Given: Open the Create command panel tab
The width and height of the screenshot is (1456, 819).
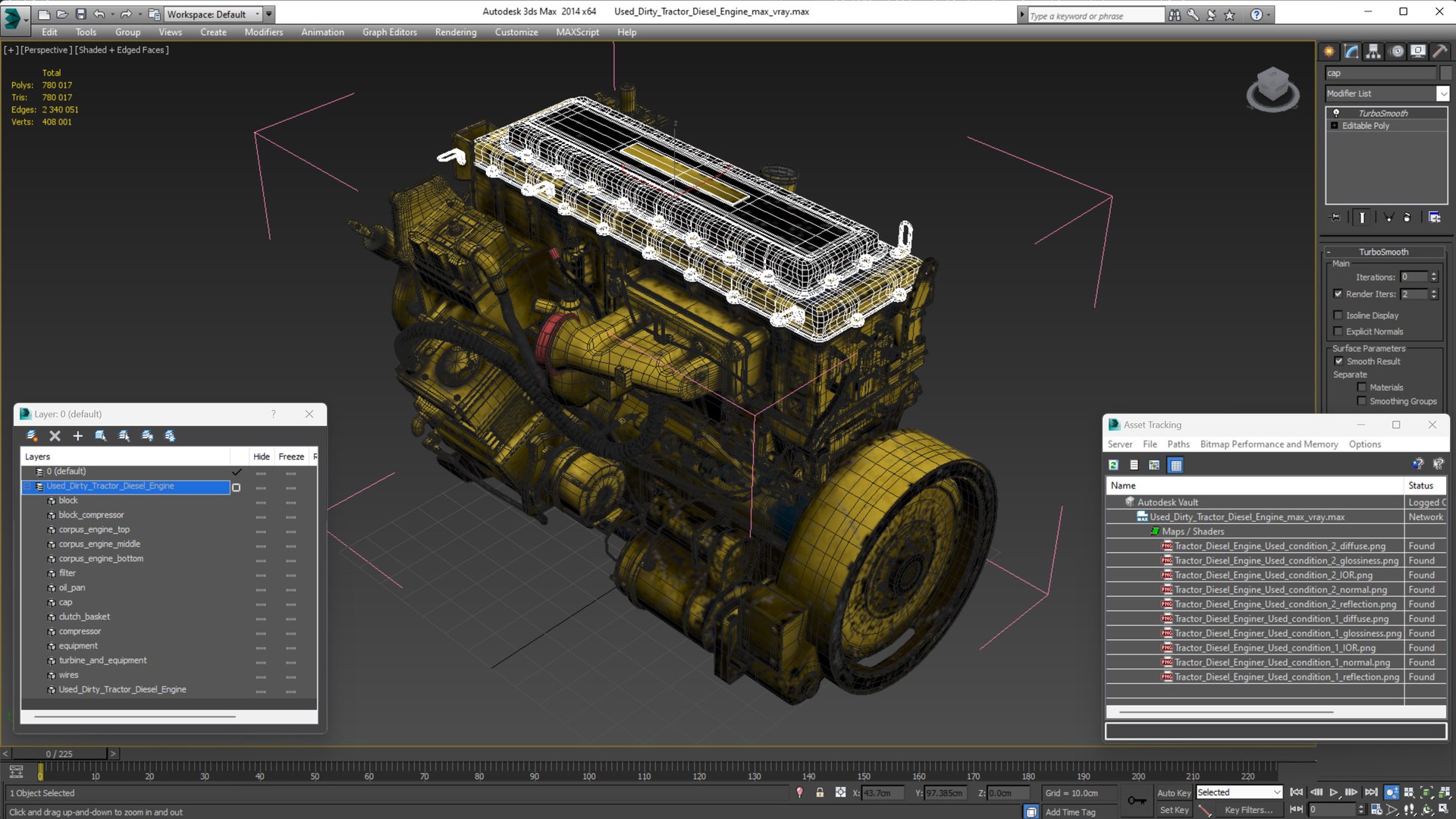Looking at the screenshot, I should (1329, 52).
